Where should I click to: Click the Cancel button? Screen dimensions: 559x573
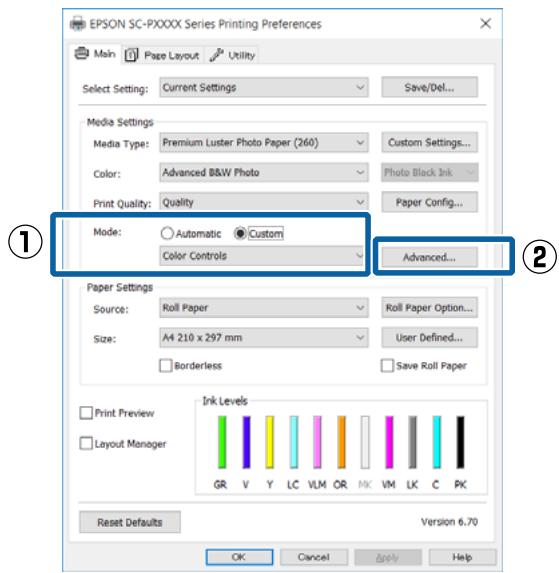[x=314, y=557]
